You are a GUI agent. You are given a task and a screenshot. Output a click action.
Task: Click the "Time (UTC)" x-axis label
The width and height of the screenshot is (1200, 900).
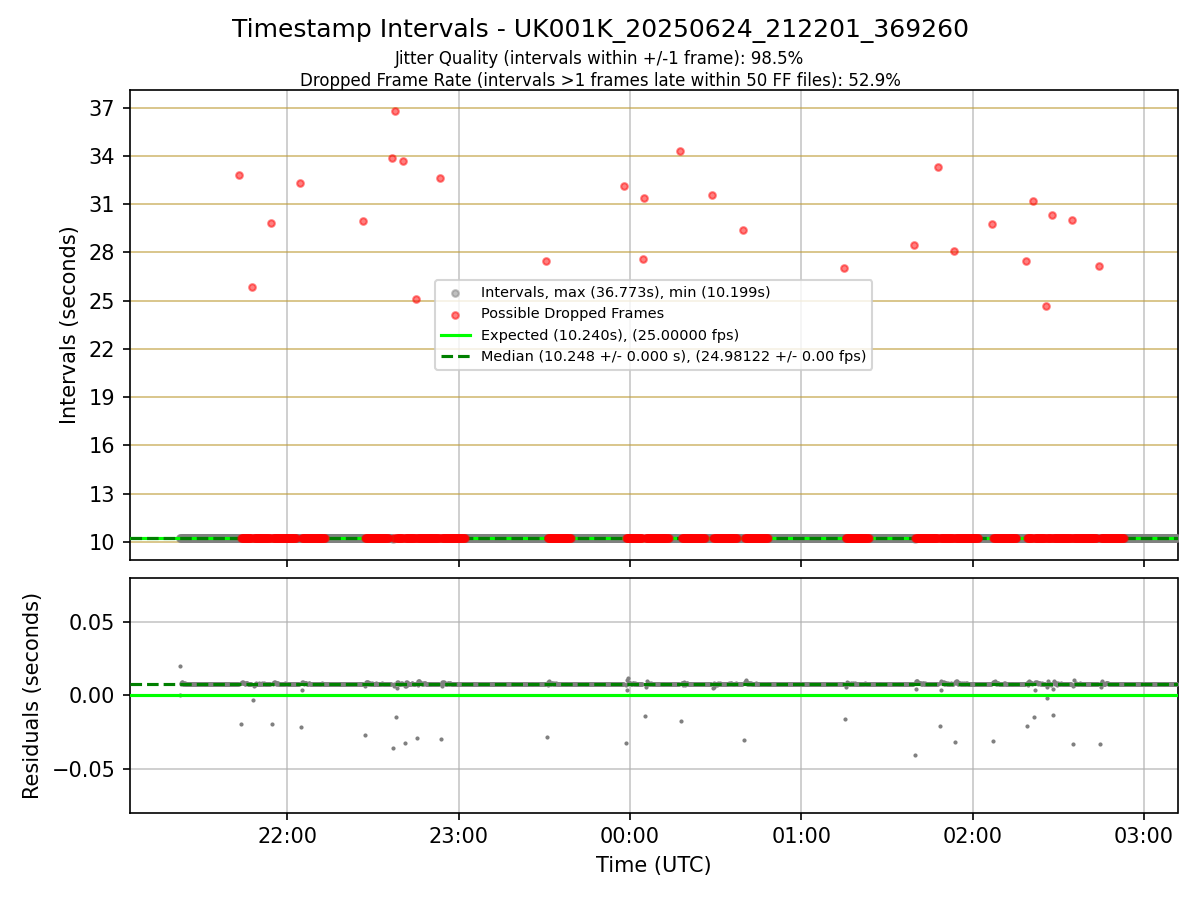click(x=653, y=865)
